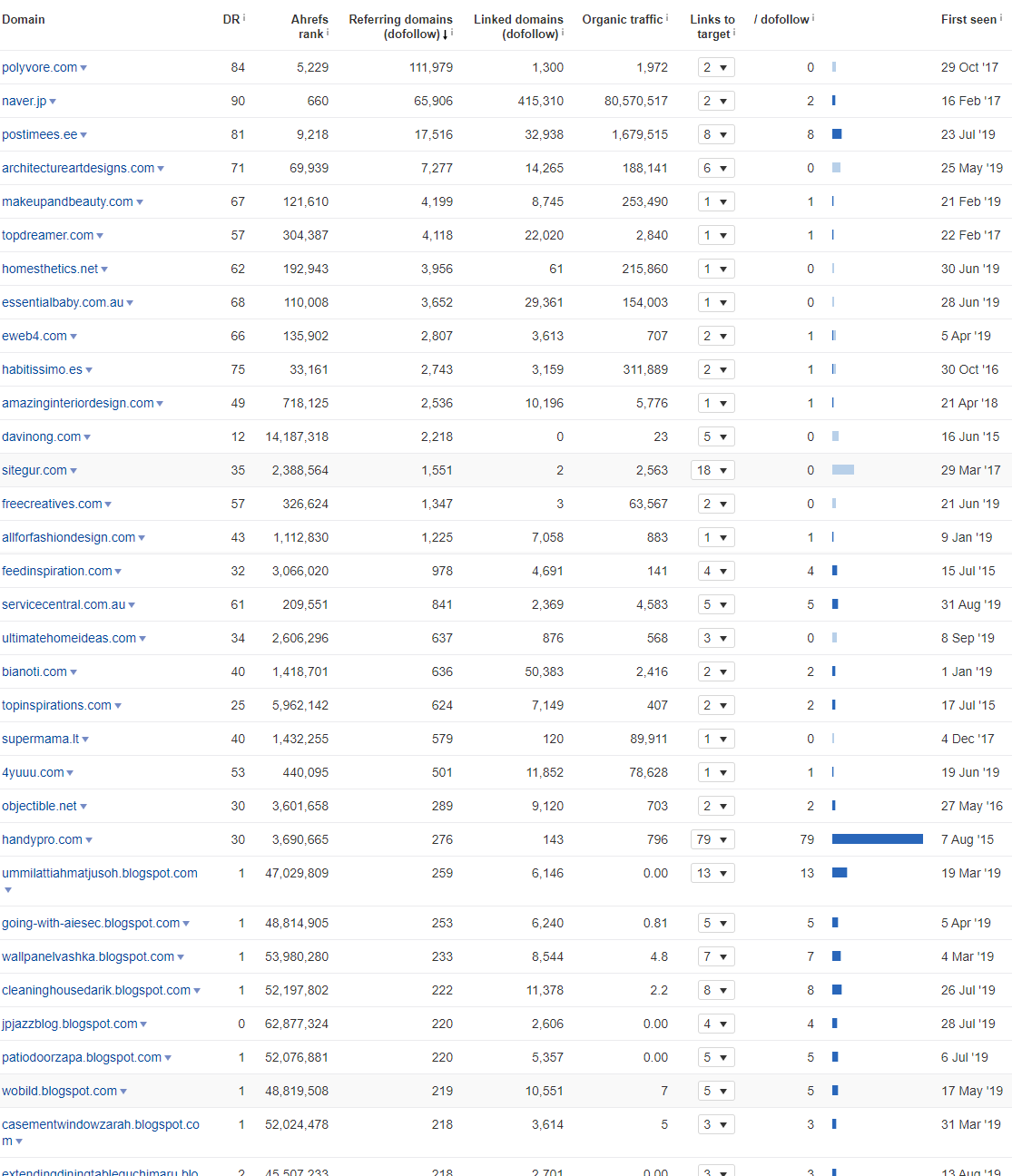Click the 415,310 linked domains value
Screen dimensions: 1012x1176
tap(541, 101)
